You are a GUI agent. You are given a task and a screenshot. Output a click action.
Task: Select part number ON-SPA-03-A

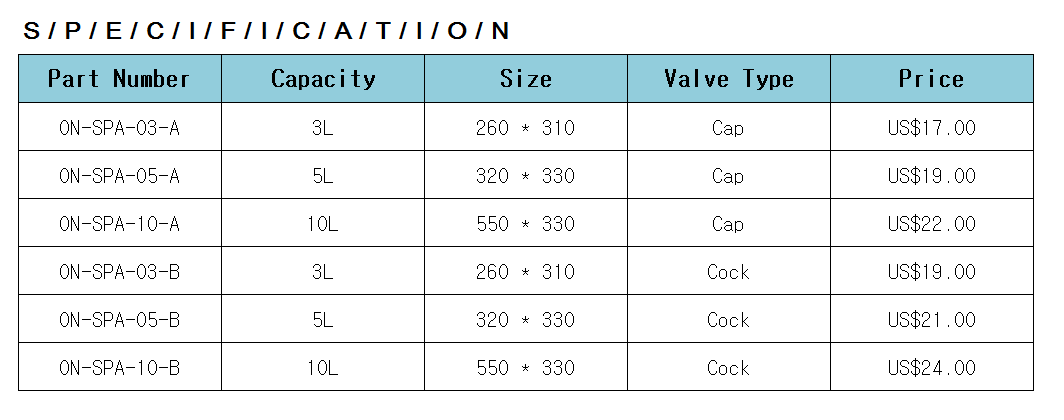click(x=119, y=128)
